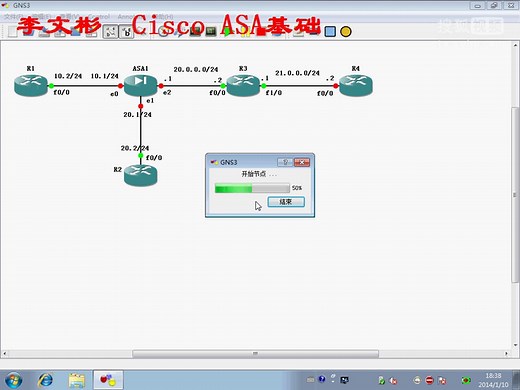This screenshot has height=390, width=520.
Task: Select the 10.2/24 address label
Action: pos(68,76)
